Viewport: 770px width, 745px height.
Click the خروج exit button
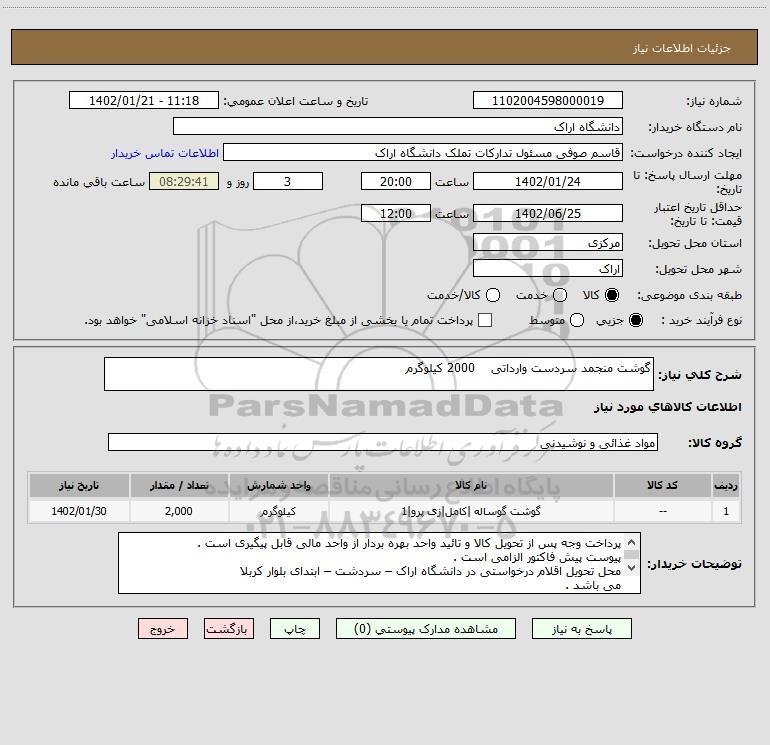[x=163, y=629]
